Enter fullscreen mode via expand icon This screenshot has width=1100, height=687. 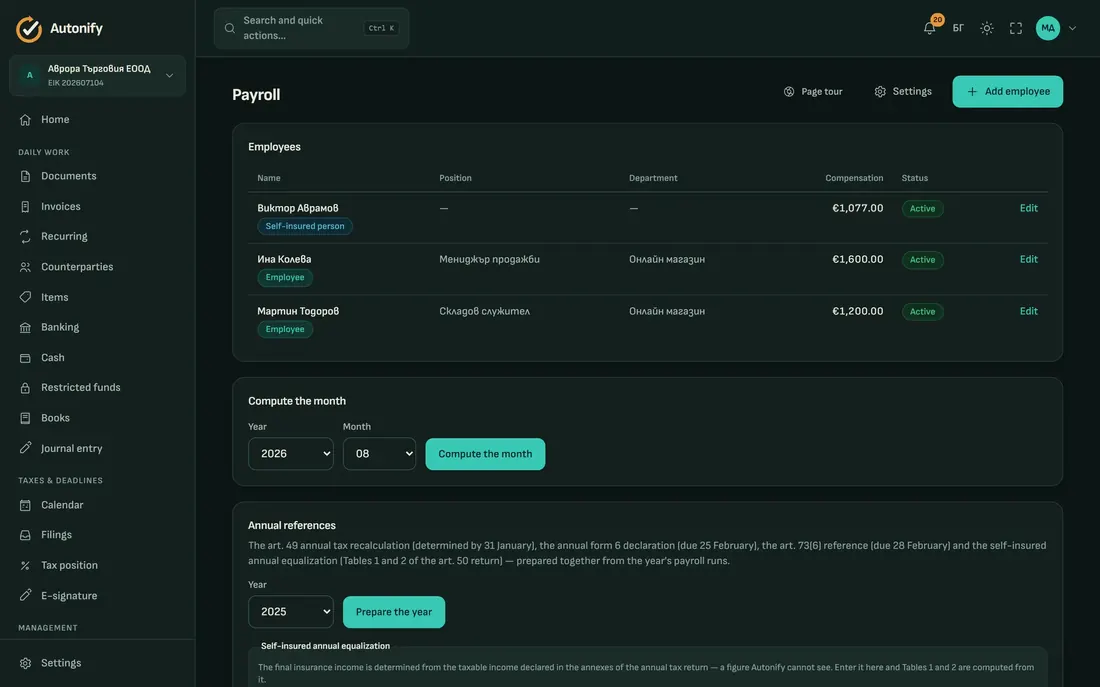(x=1016, y=28)
